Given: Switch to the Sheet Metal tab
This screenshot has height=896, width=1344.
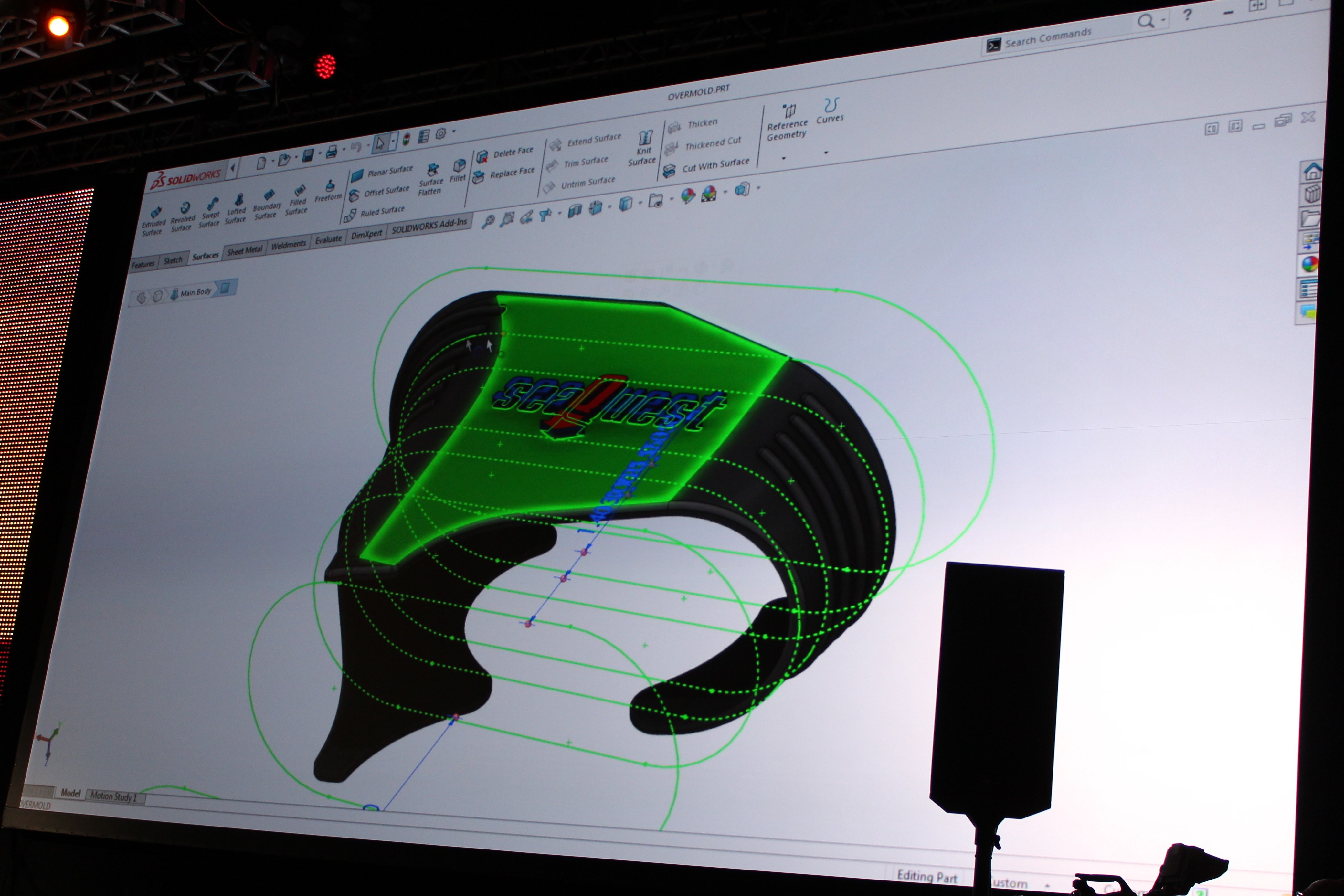Looking at the screenshot, I should (245, 250).
